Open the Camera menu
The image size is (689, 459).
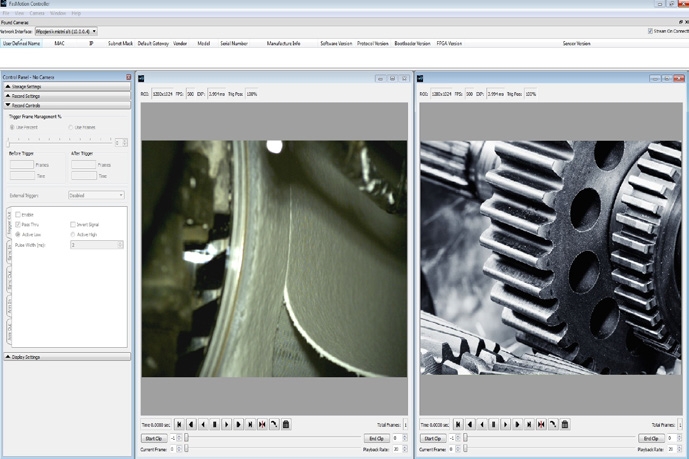(37, 13)
